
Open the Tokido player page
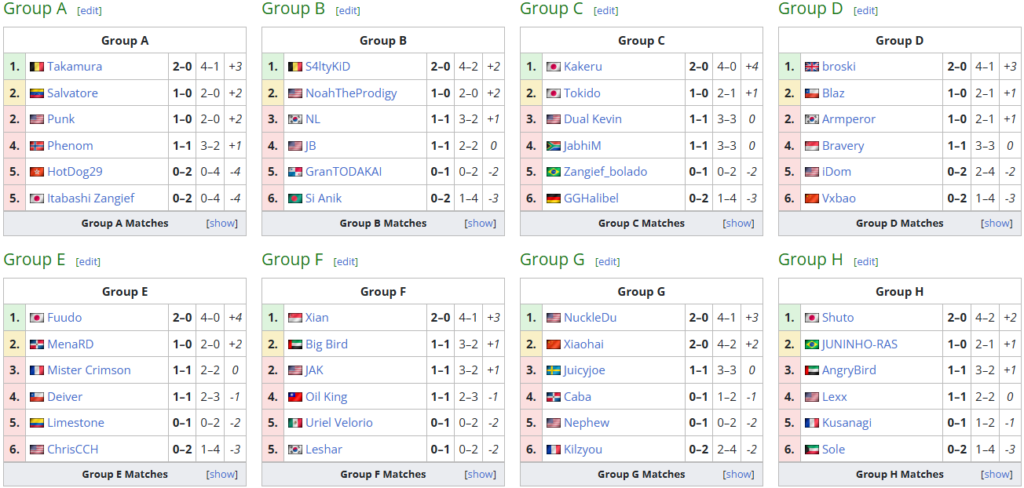pyautogui.click(x=582, y=93)
